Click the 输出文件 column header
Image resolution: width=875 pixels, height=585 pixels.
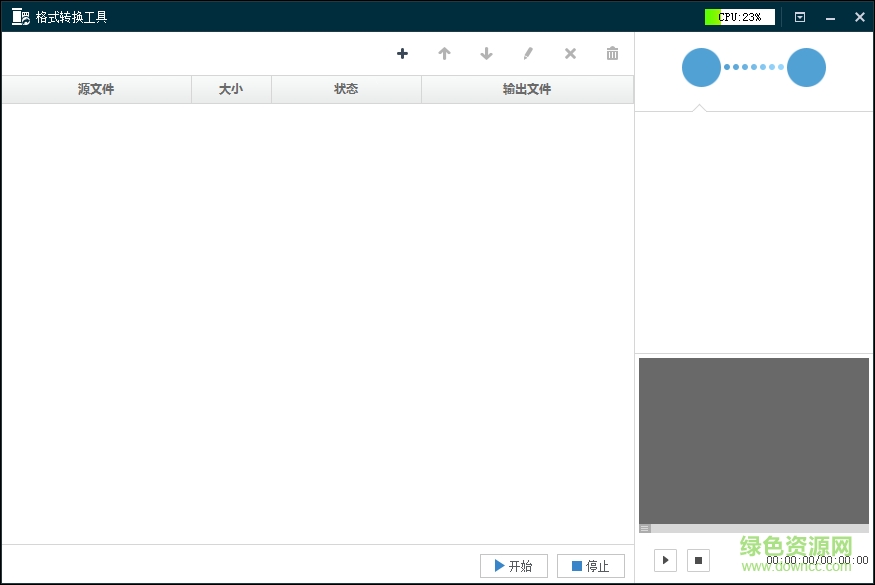[528, 89]
